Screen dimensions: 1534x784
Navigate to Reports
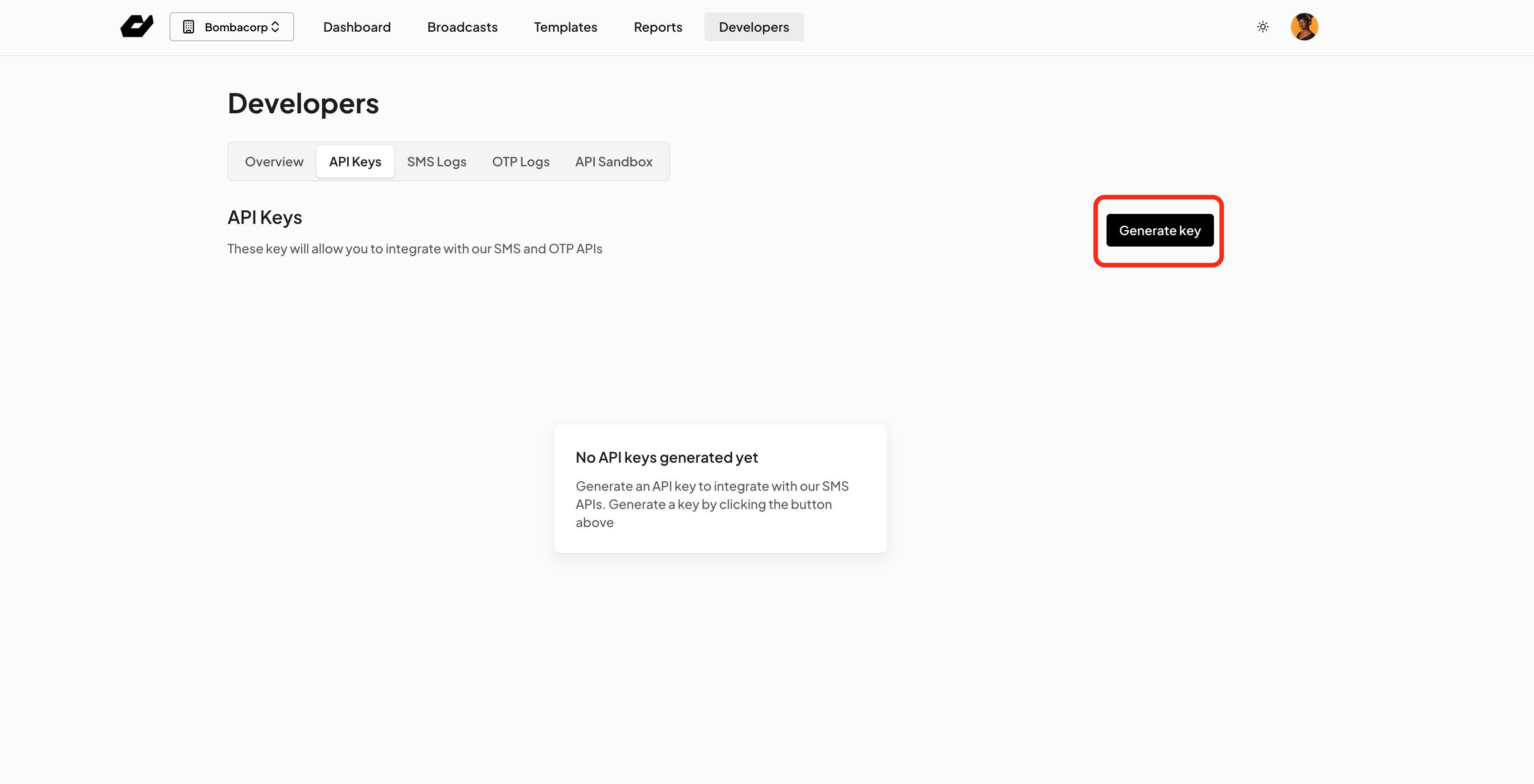[657, 27]
